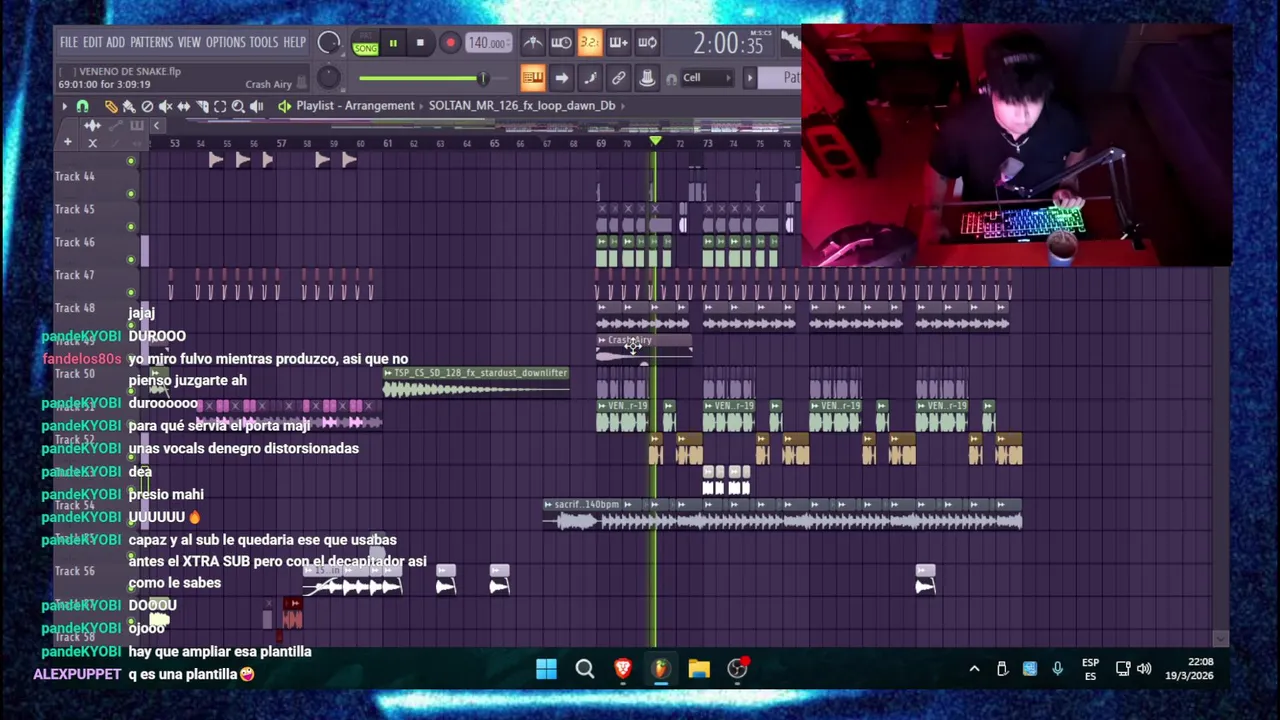Choose the Select marquee tool
This screenshot has width=1280, height=720.
[220, 106]
